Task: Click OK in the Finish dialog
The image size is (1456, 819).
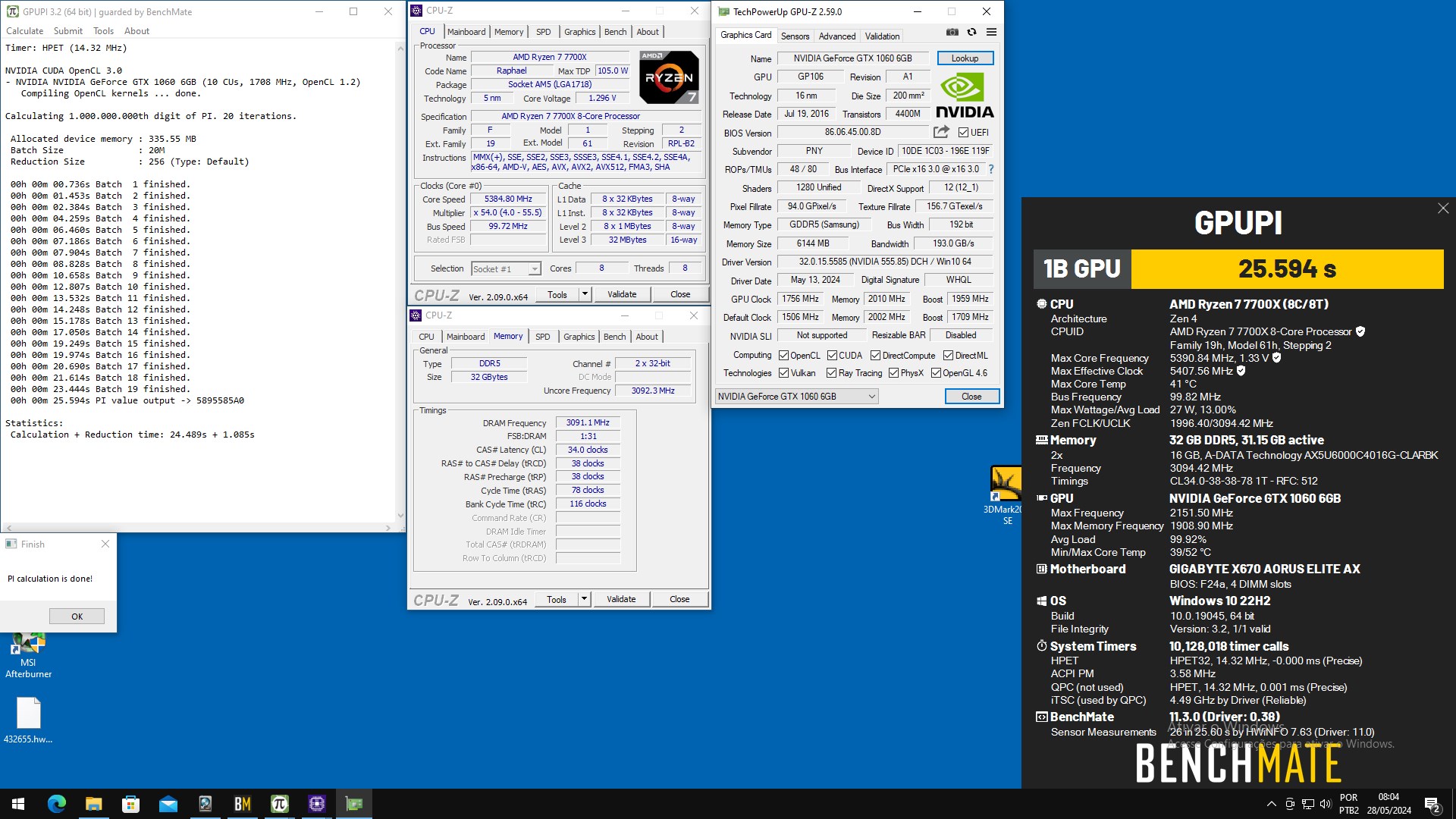Action: [77, 617]
